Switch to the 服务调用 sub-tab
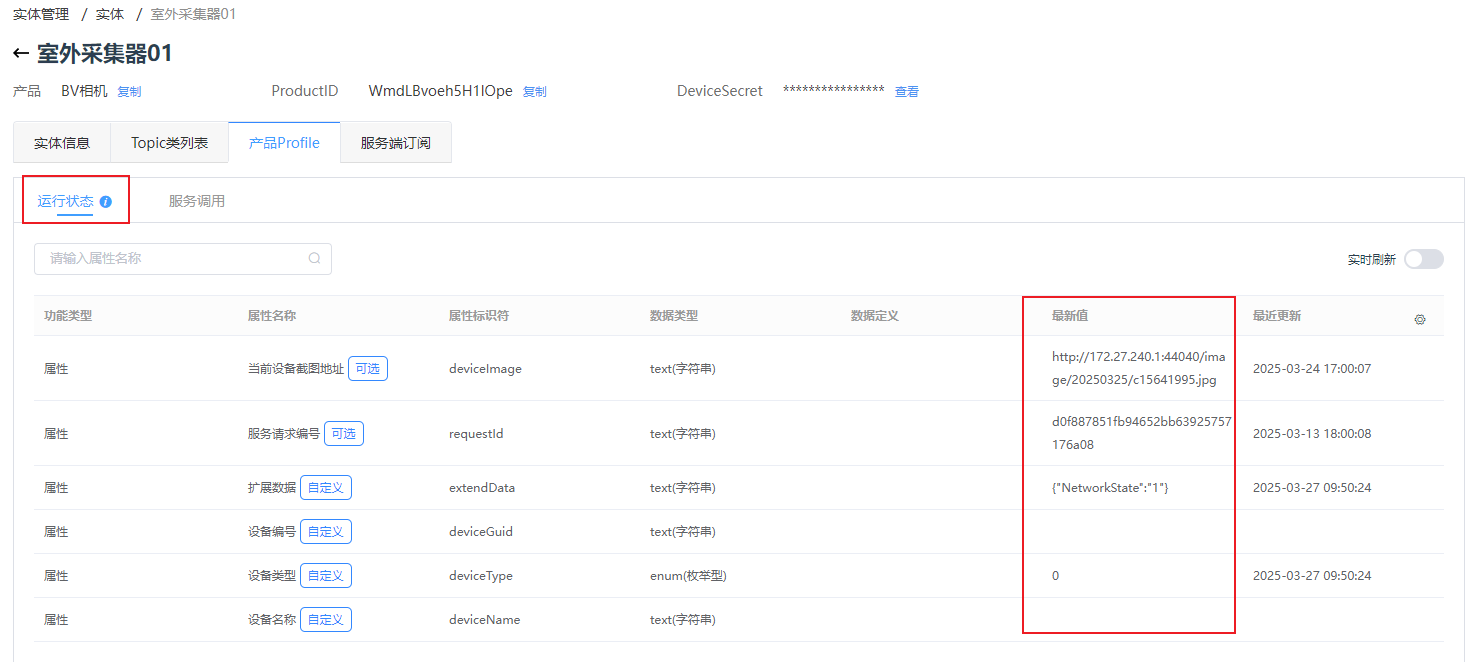1477x662 pixels. (x=197, y=201)
